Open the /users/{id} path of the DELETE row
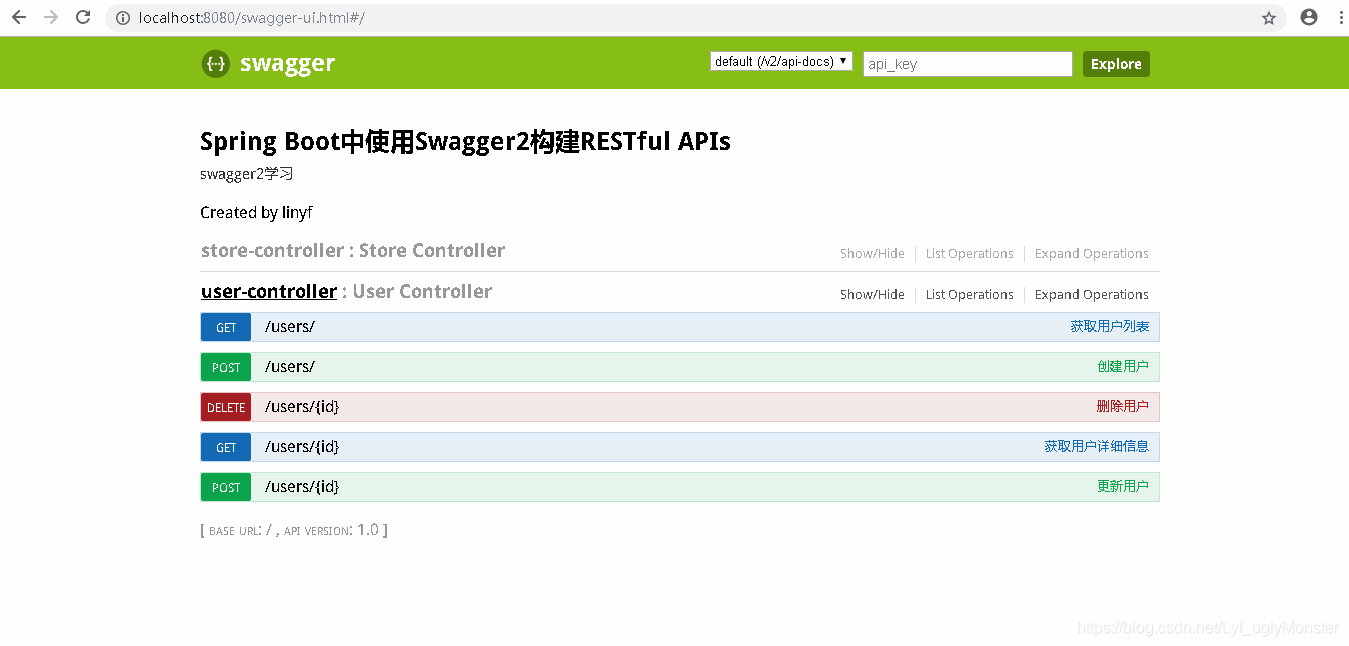The height and width of the screenshot is (646, 1349). pos(302,407)
